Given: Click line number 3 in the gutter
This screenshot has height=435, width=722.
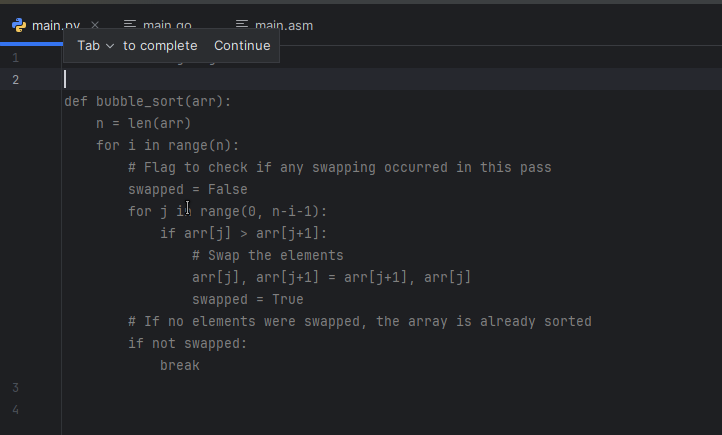Looking at the screenshot, I should pos(15,387).
